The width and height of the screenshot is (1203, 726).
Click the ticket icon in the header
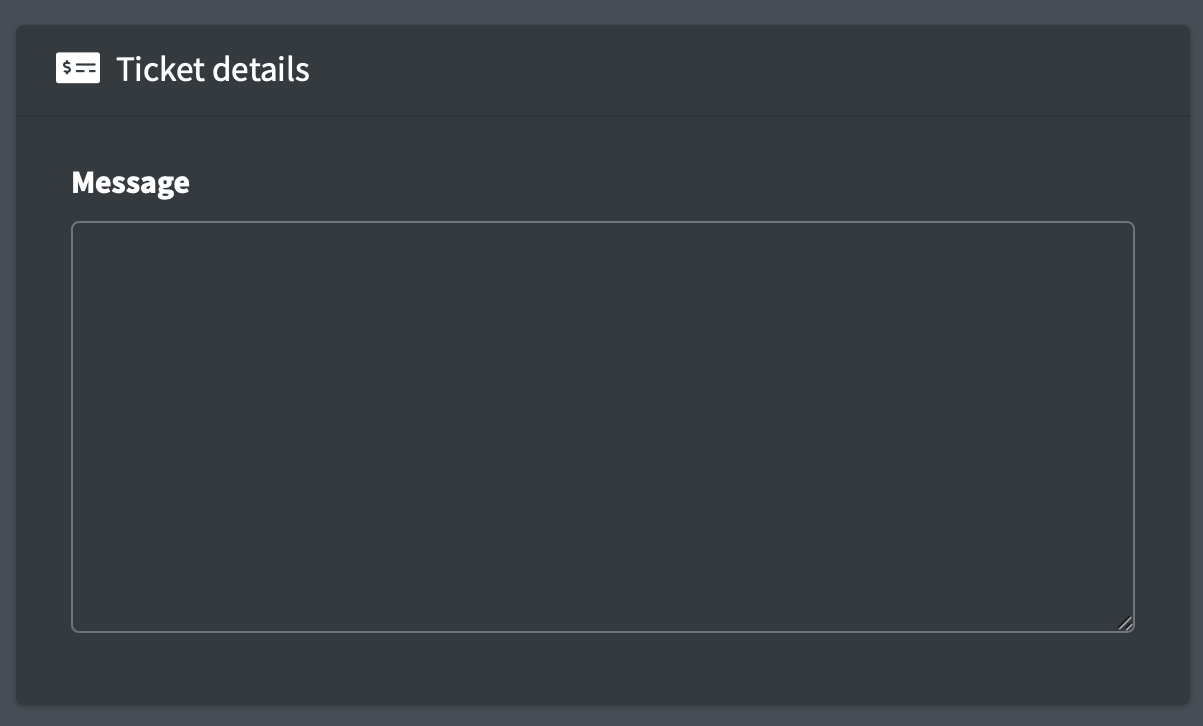(x=78, y=68)
